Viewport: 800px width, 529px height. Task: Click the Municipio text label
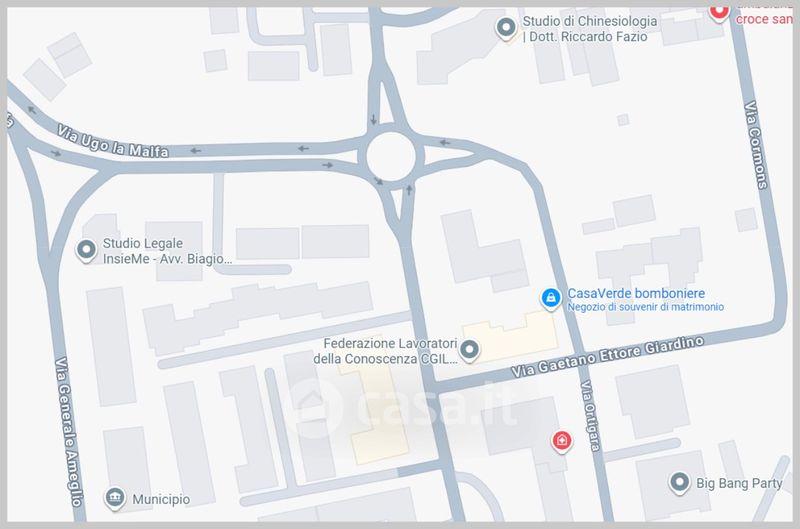[161, 499]
